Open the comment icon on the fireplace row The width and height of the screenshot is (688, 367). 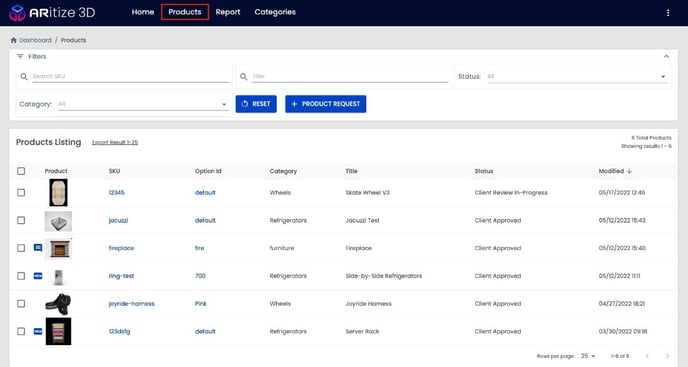point(38,248)
